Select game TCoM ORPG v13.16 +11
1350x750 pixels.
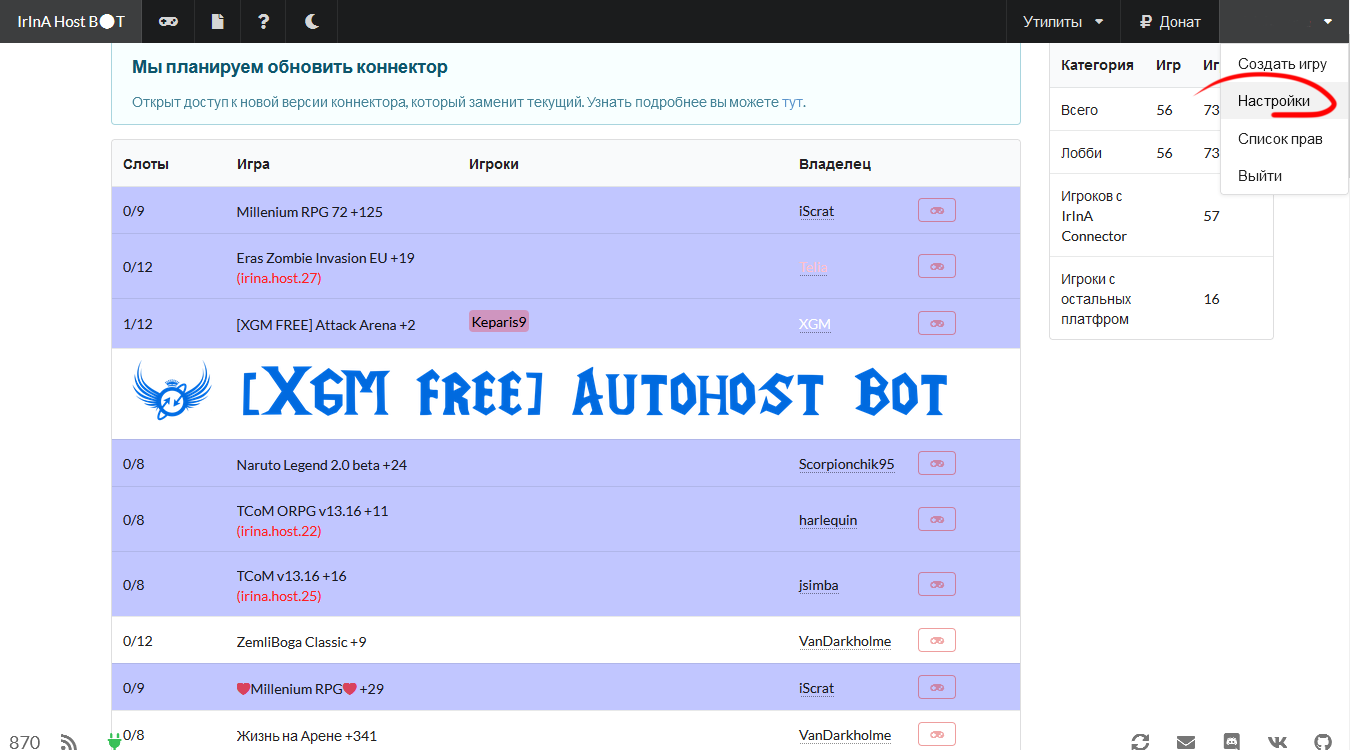pos(313,511)
